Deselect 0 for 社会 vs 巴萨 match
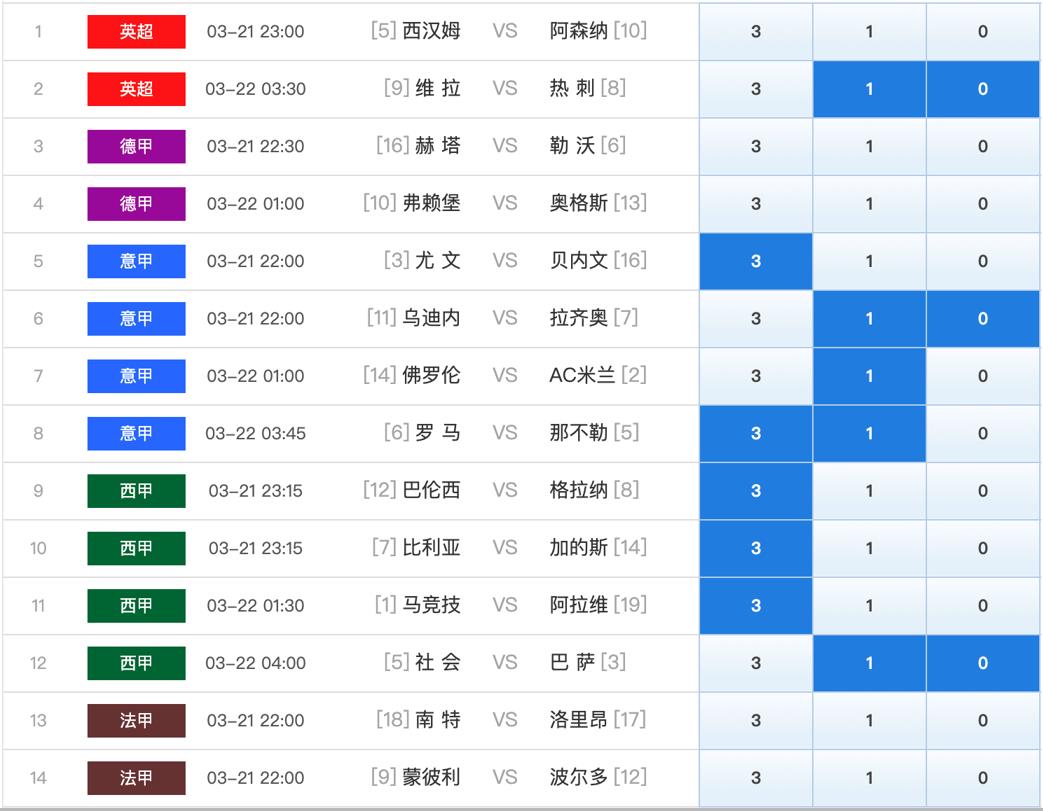The image size is (1043, 811). (x=982, y=663)
